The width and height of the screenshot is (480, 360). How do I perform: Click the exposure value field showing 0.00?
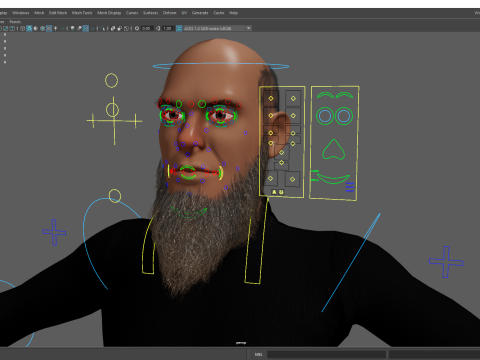click(147, 29)
